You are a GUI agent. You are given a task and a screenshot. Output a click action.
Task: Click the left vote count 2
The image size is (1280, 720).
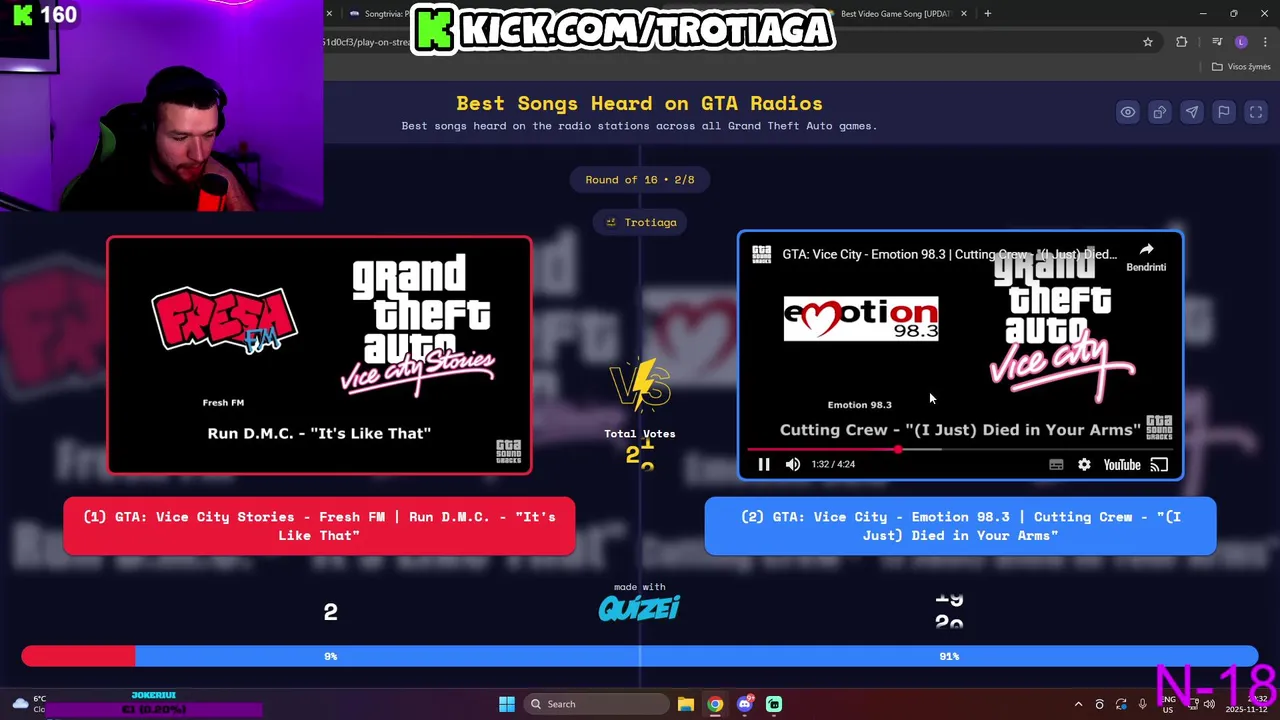point(331,612)
